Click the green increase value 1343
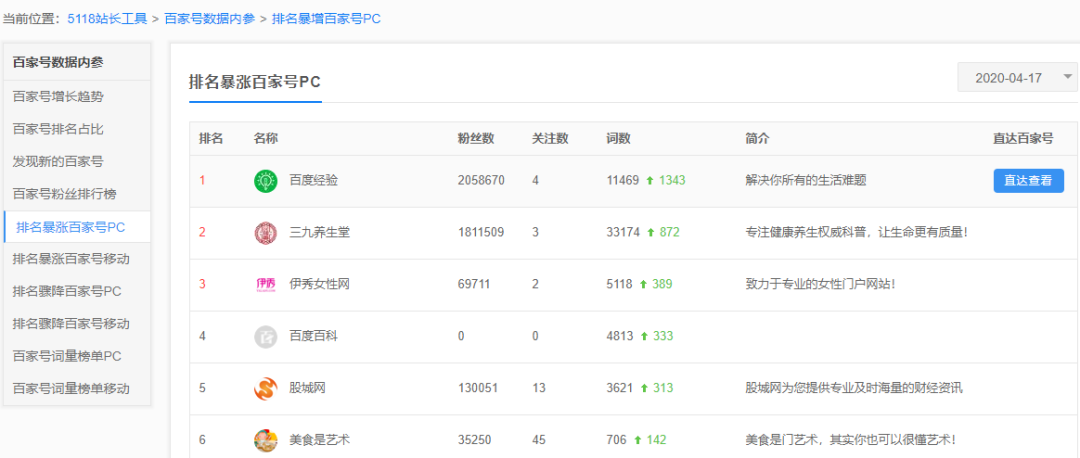The image size is (1080, 458). [672, 180]
